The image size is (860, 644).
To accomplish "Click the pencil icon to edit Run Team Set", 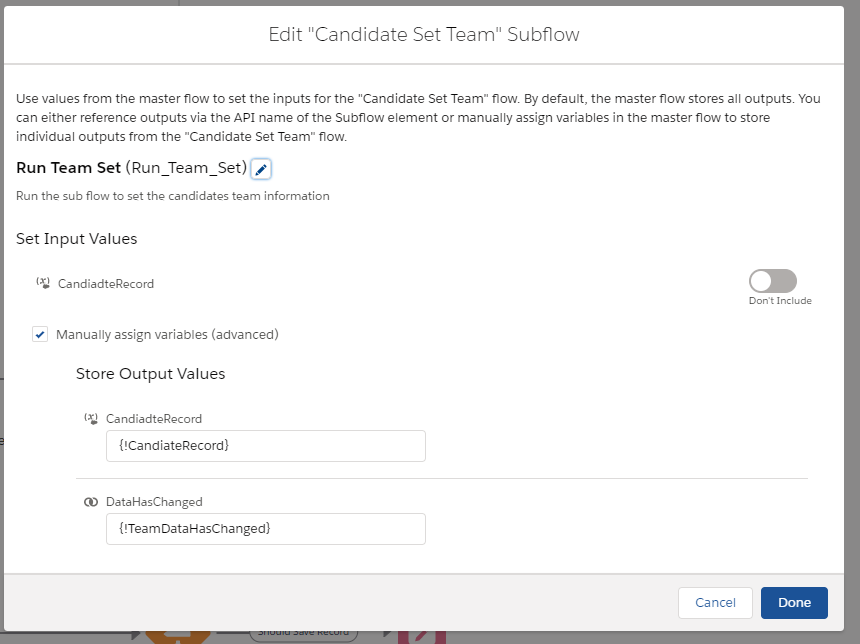I will [260, 169].
